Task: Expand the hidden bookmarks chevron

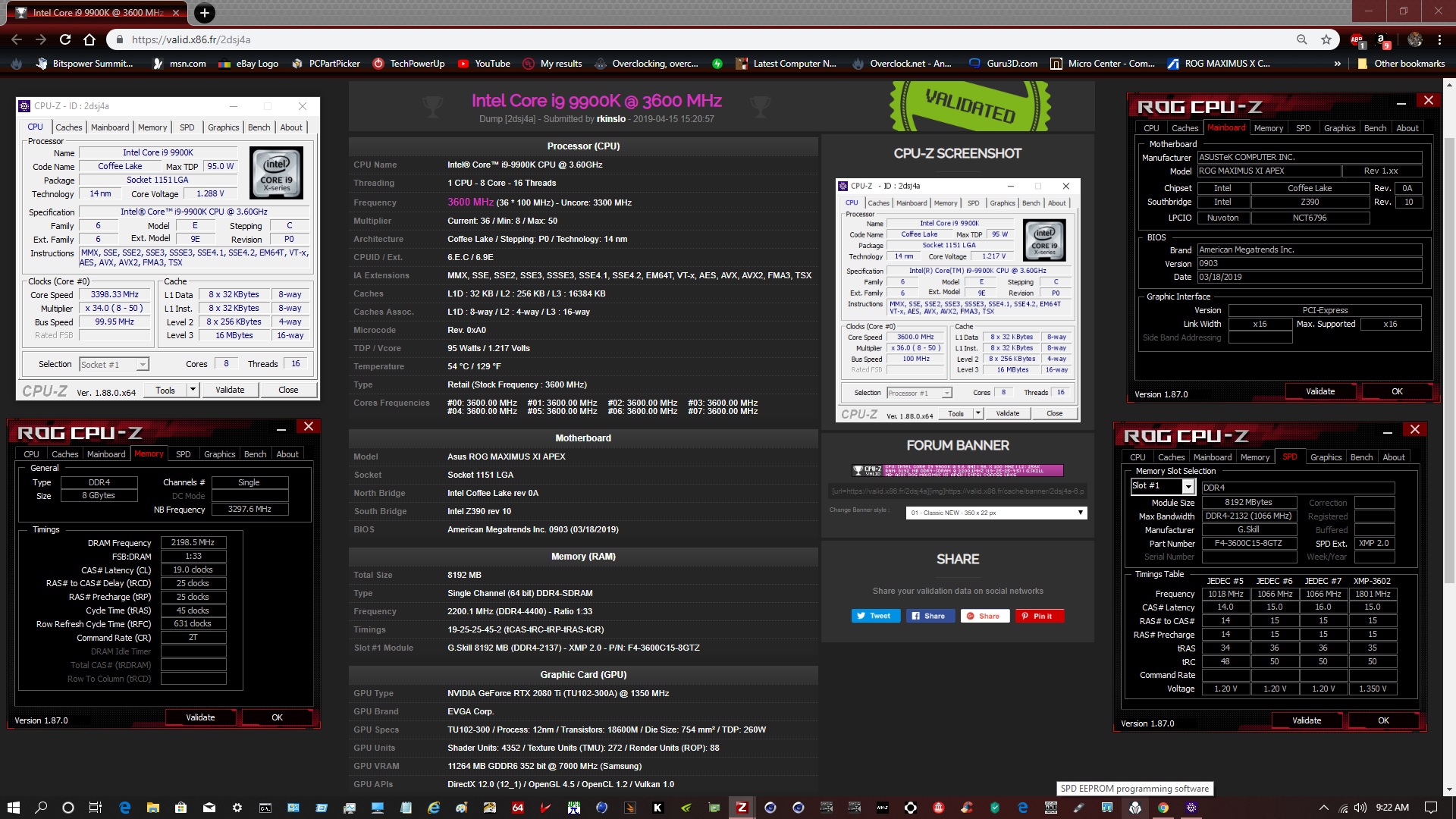Action: click(1337, 64)
